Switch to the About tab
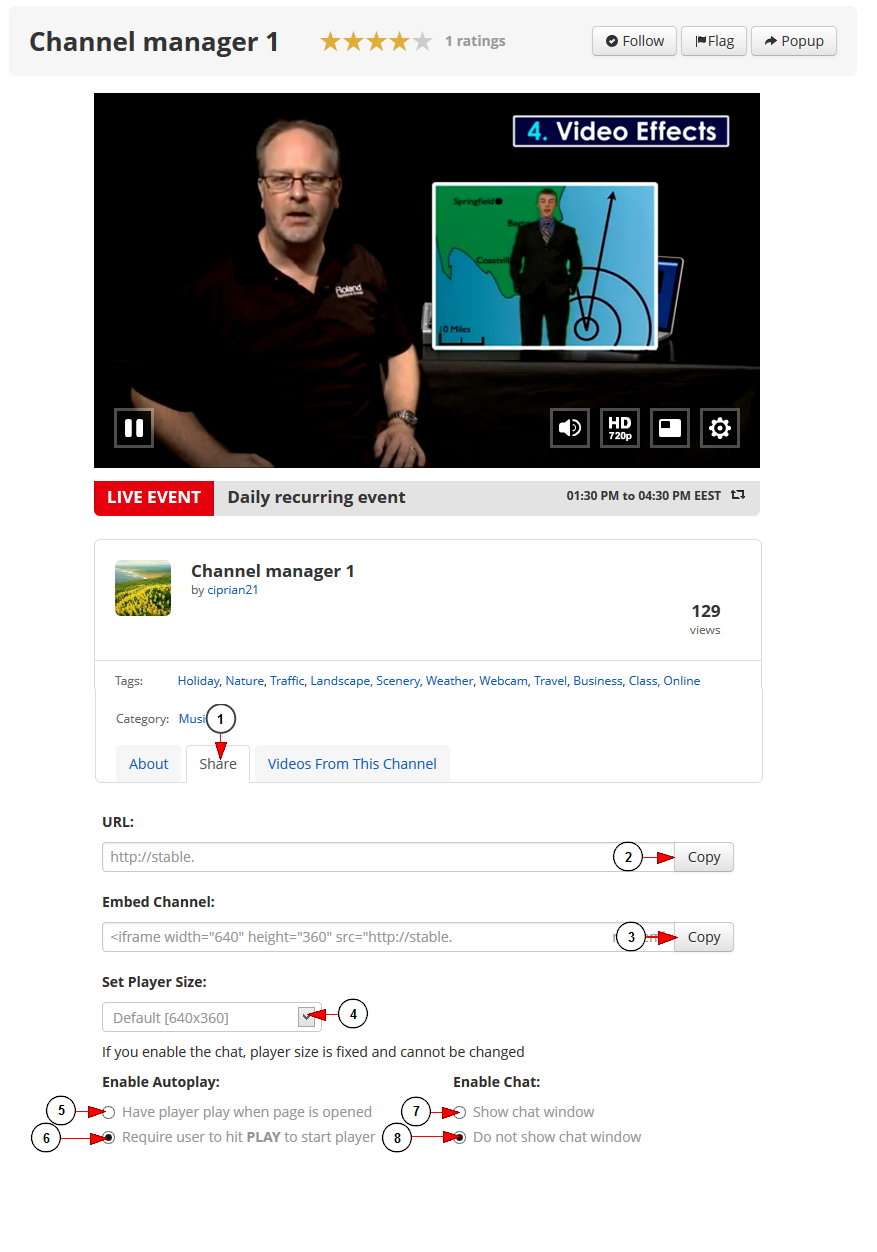The height and width of the screenshot is (1252, 877). tap(149, 764)
